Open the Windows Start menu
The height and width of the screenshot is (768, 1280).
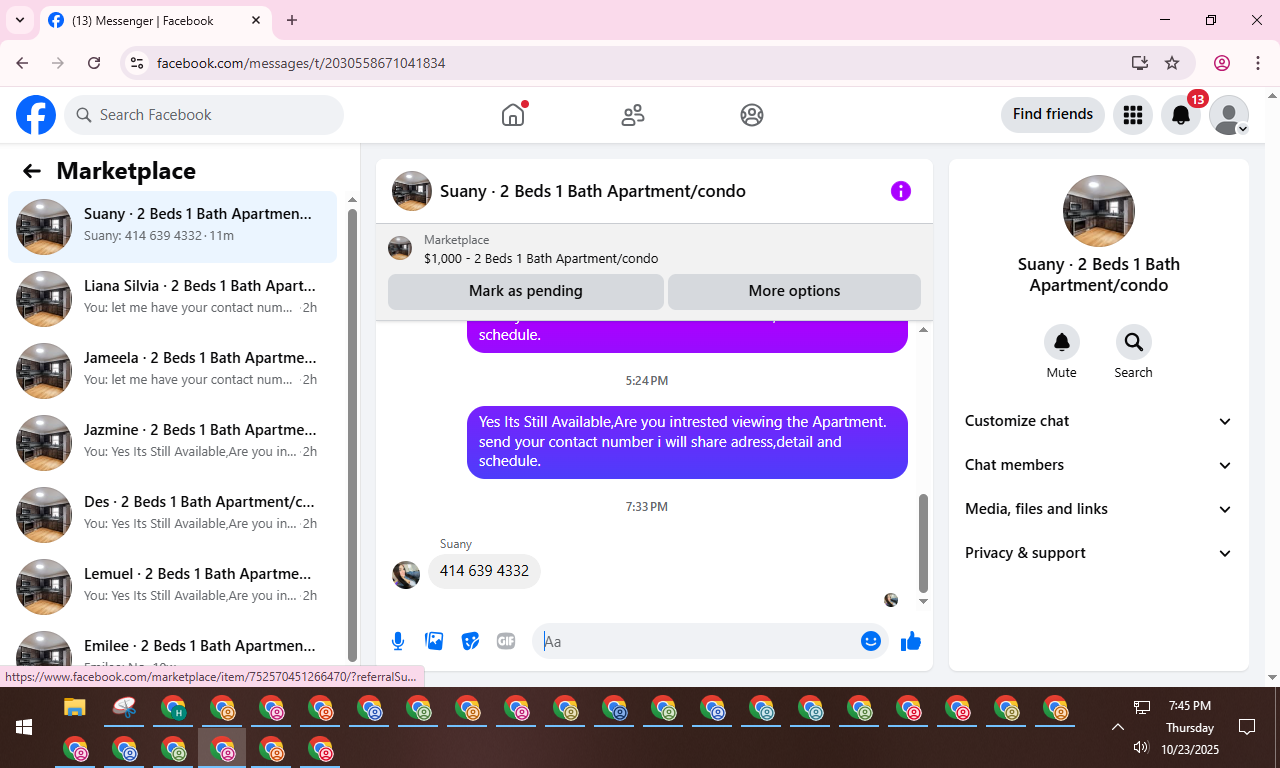pyautogui.click(x=24, y=727)
